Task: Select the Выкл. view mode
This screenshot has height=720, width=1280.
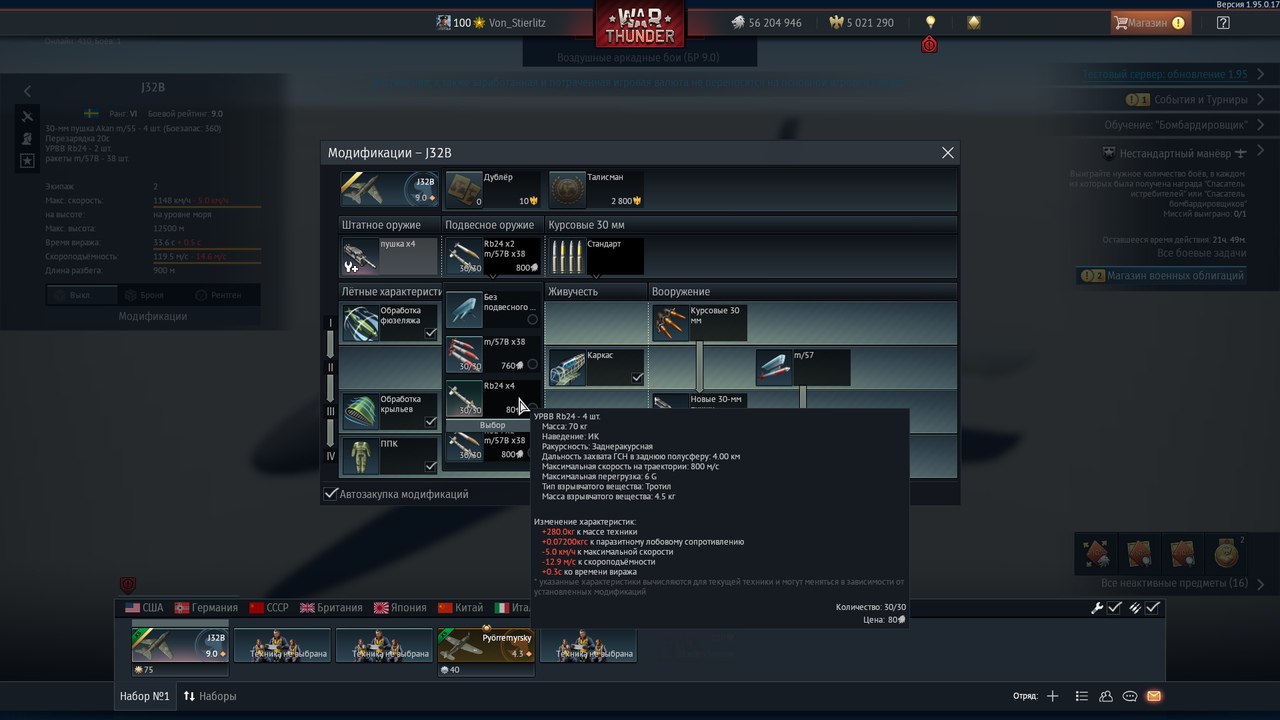Action: tap(81, 295)
